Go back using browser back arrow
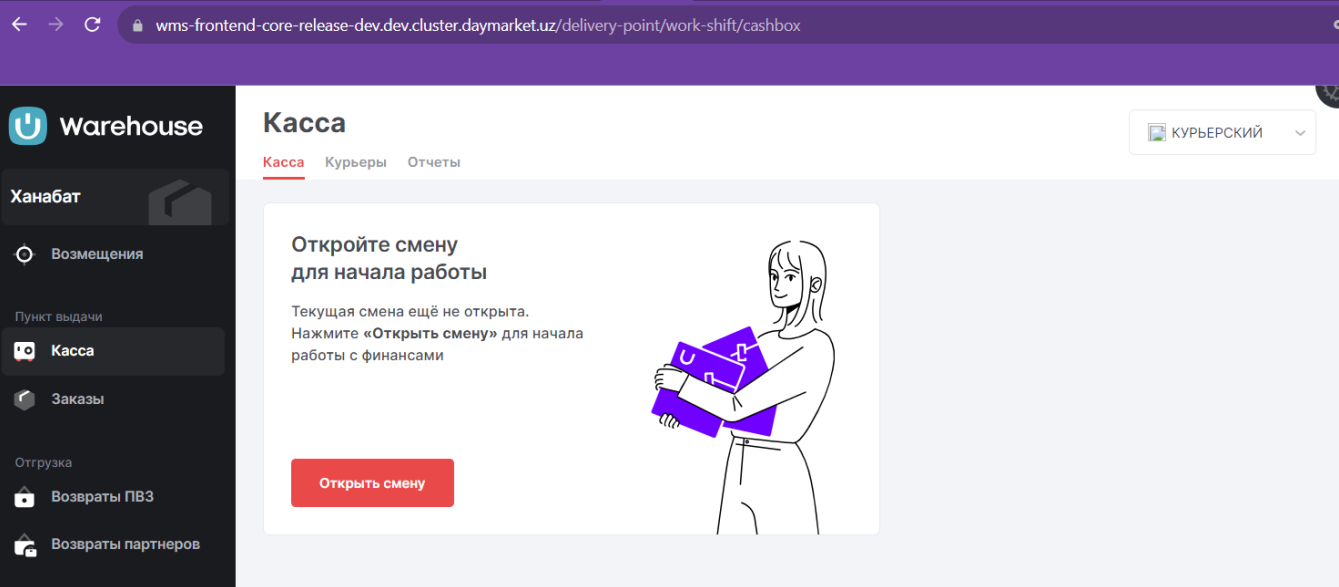 (19, 25)
